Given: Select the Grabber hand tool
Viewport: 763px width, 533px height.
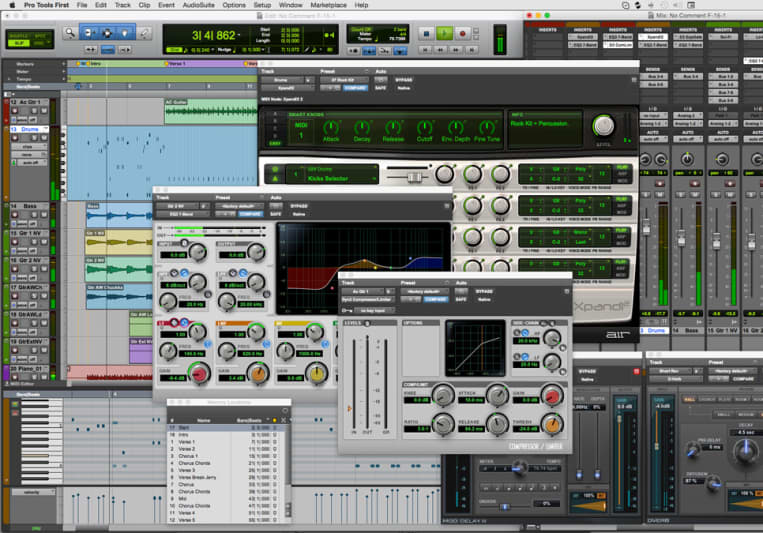Looking at the screenshot, I should point(125,33).
